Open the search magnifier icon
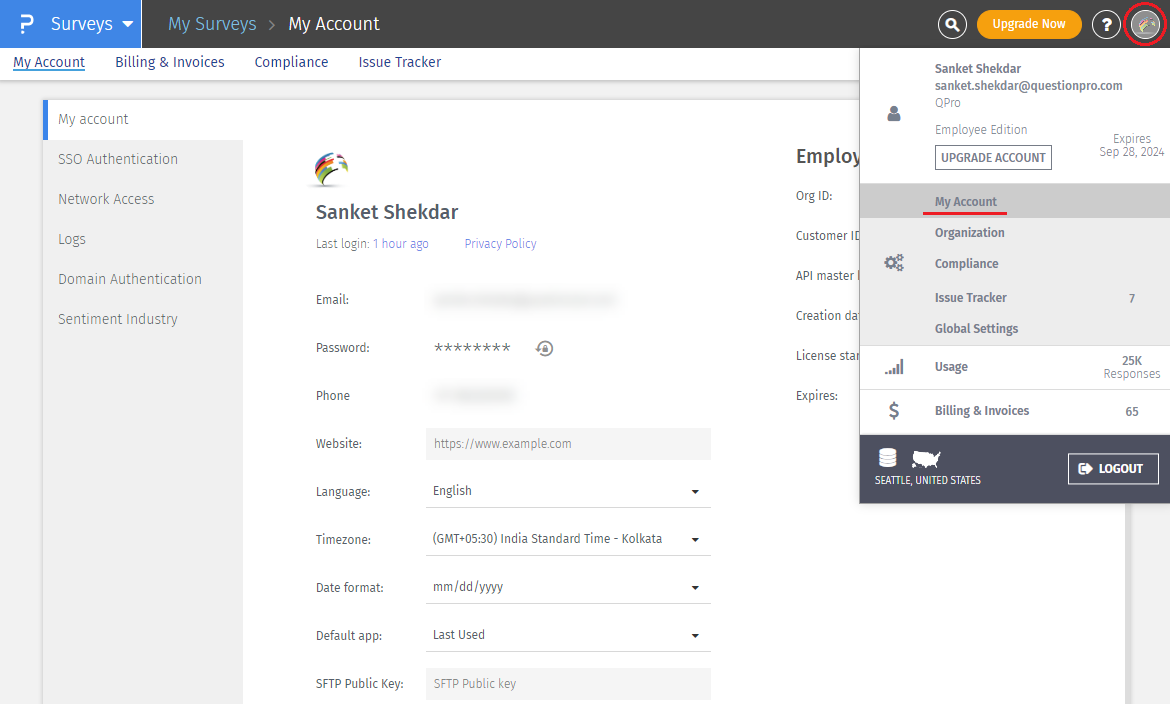Image resolution: width=1170 pixels, height=704 pixels. 952,24
